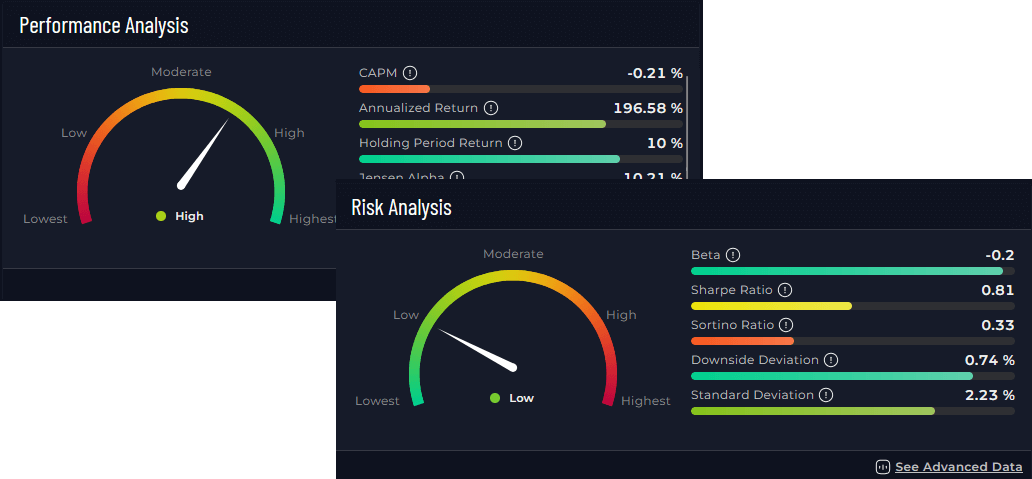Click the Performance Analysis panel heading
The width and height of the screenshot is (1032, 479).
104,26
